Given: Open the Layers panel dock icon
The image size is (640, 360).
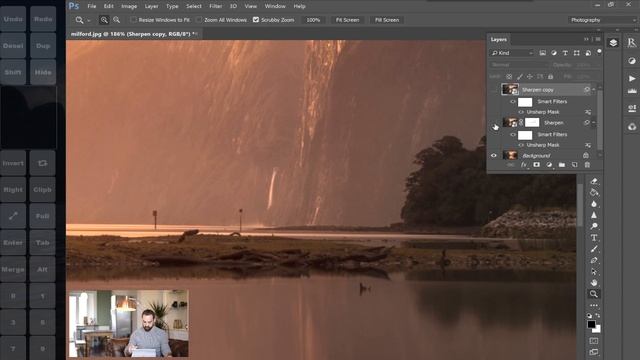Looking at the screenshot, I should click(x=613, y=43).
